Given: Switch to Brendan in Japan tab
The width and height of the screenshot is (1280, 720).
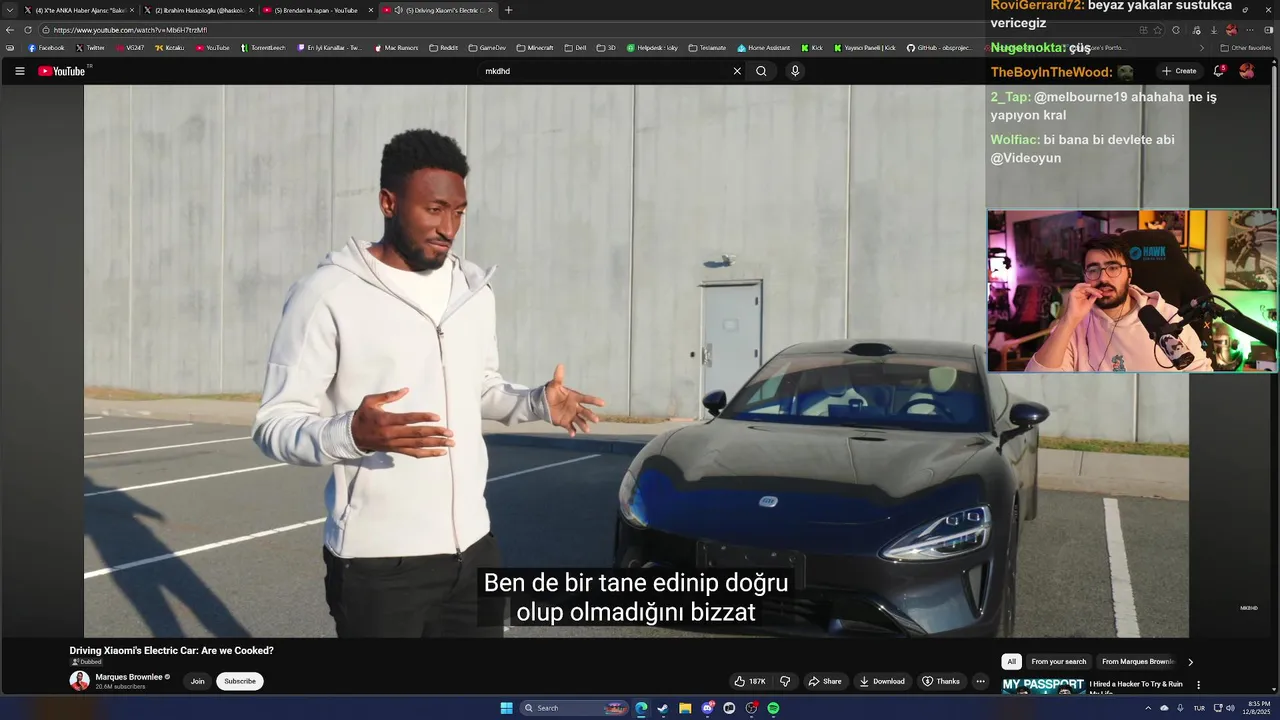Looking at the screenshot, I should [x=318, y=10].
